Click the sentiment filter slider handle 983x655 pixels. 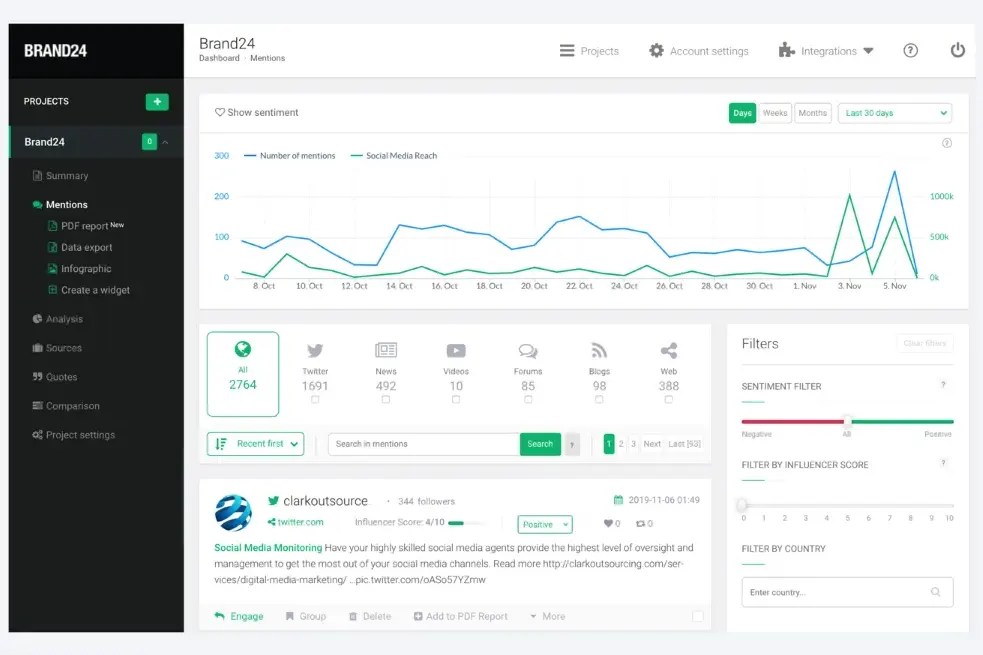coord(847,421)
